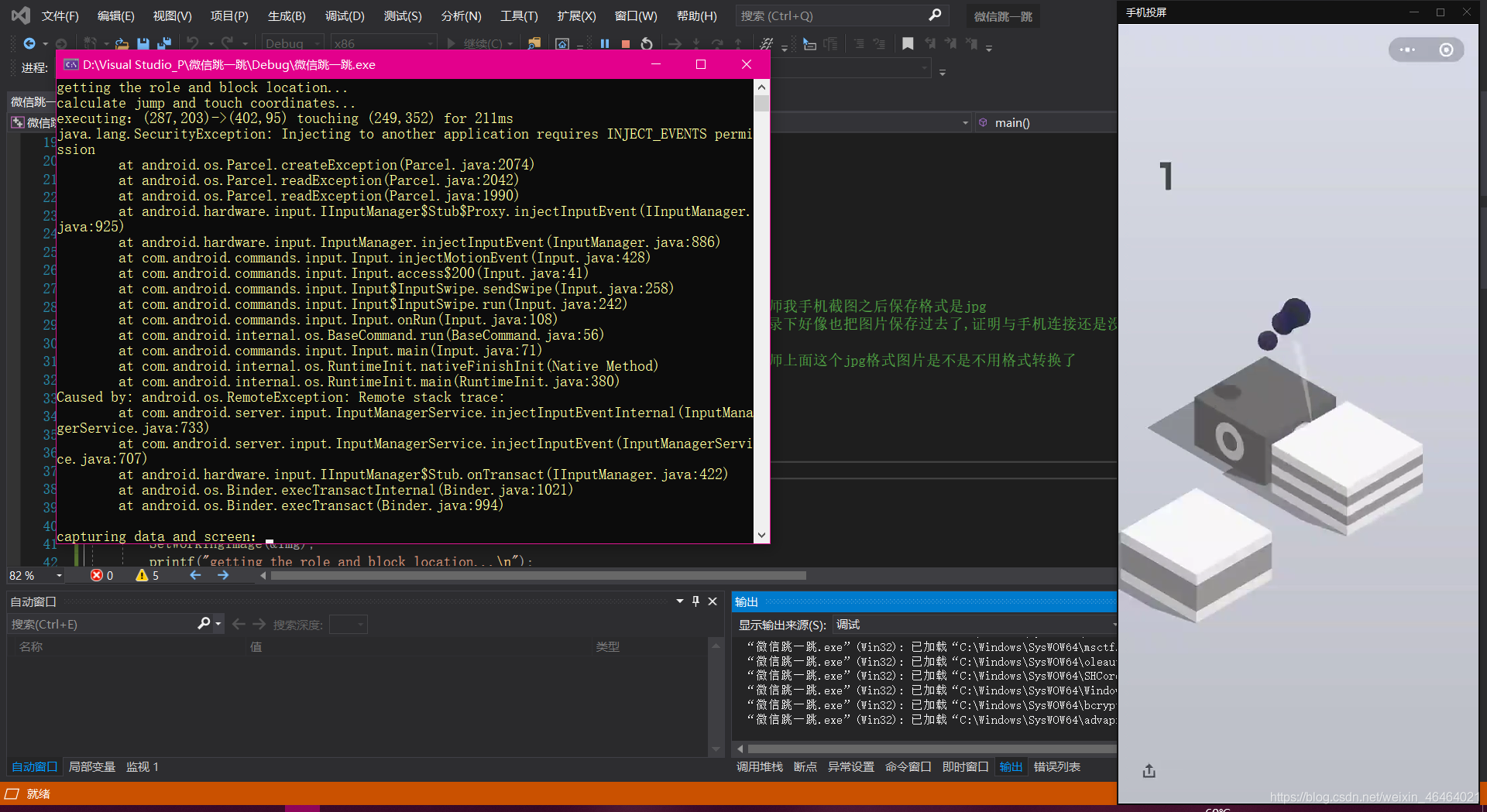This screenshot has width=1487, height=812.
Task: Switch to the 调用堆栈 tab
Action: tap(759, 766)
